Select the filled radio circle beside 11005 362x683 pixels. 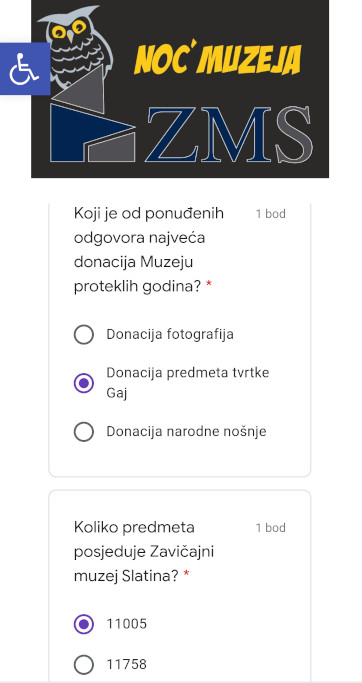coord(84,624)
